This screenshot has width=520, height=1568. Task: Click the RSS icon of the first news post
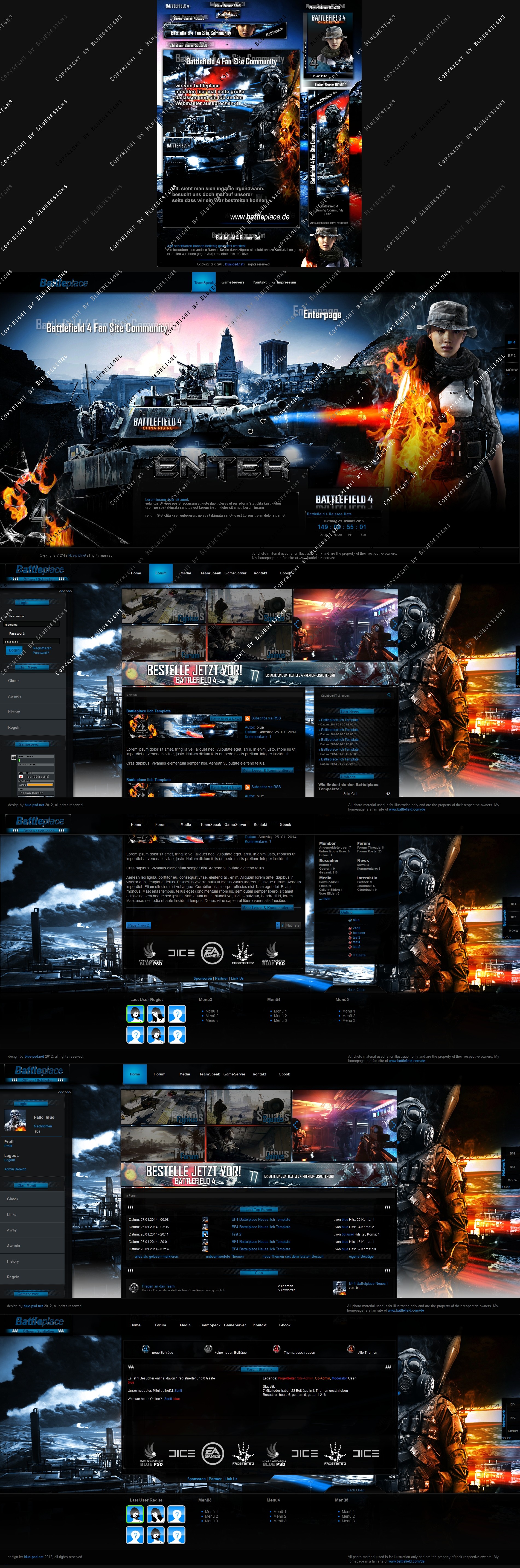247,718
